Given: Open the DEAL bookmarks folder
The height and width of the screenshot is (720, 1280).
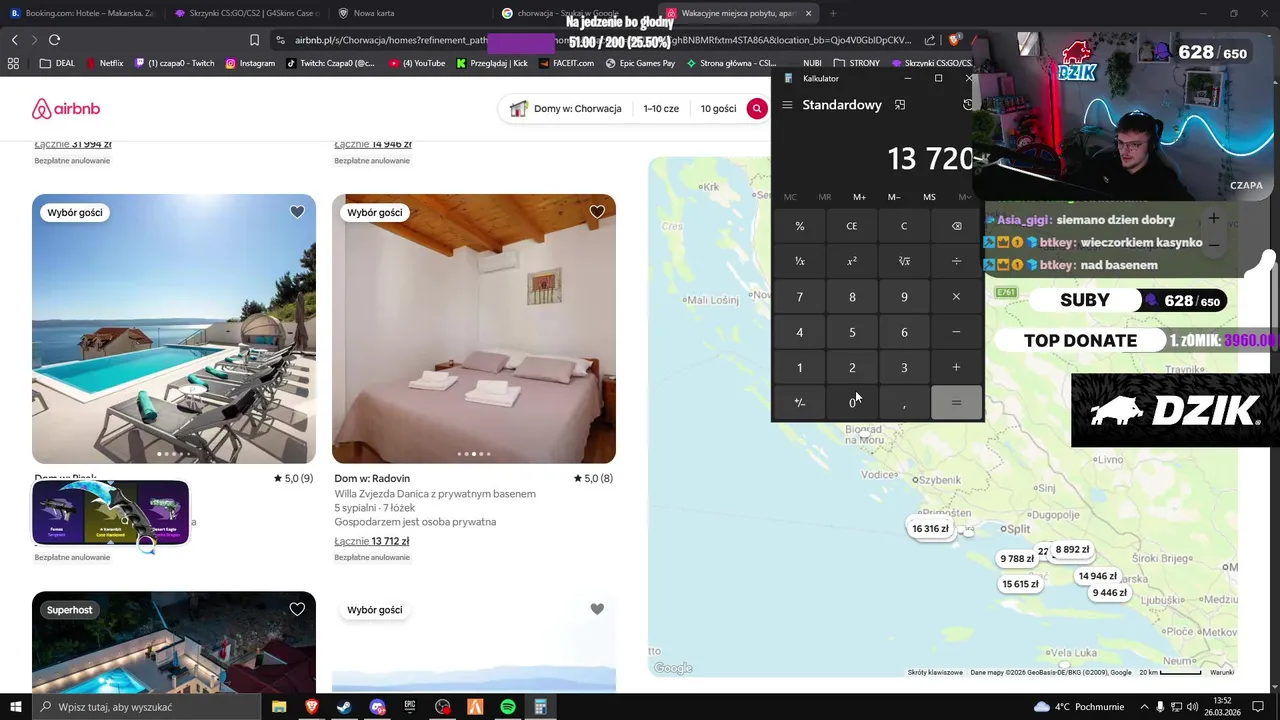Looking at the screenshot, I should point(57,63).
